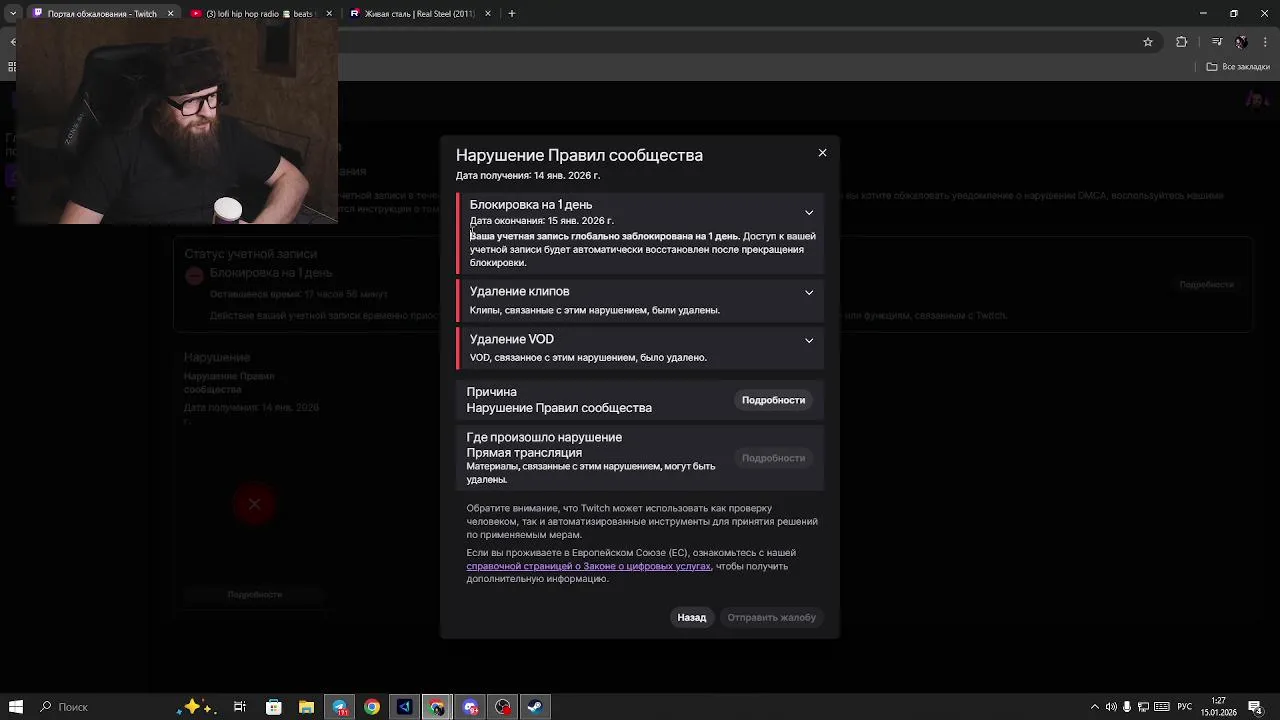The height and width of the screenshot is (720, 1280).
Task: Open Discord from the taskbar
Action: [470, 707]
